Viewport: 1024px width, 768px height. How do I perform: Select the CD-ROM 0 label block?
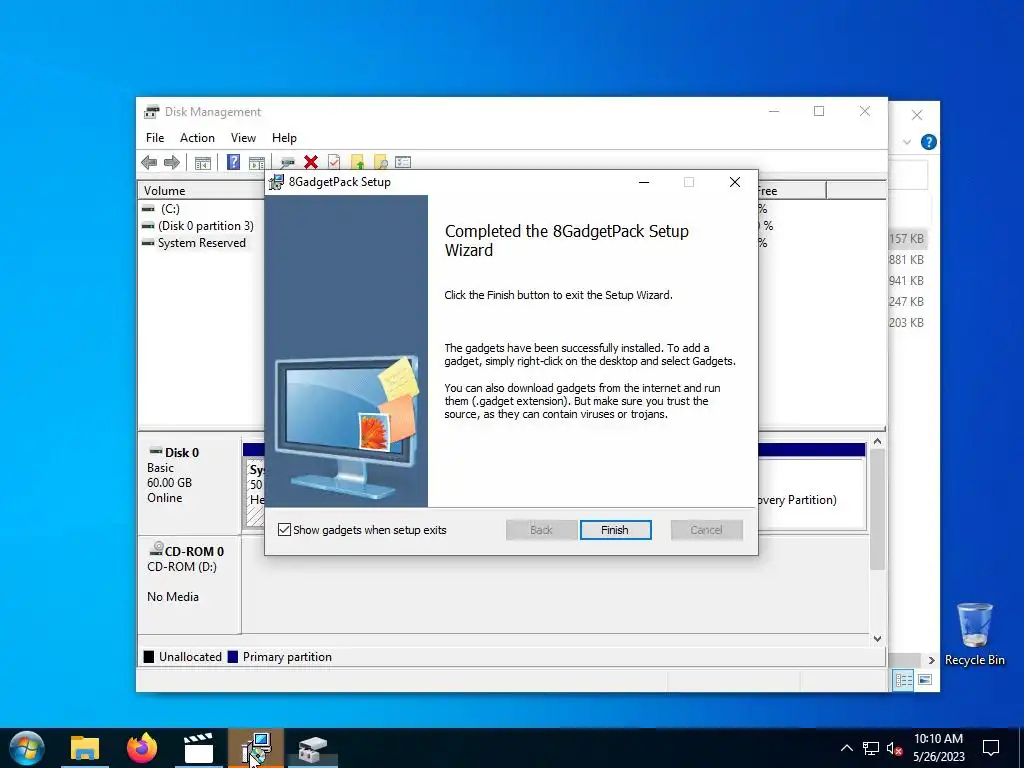189,584
